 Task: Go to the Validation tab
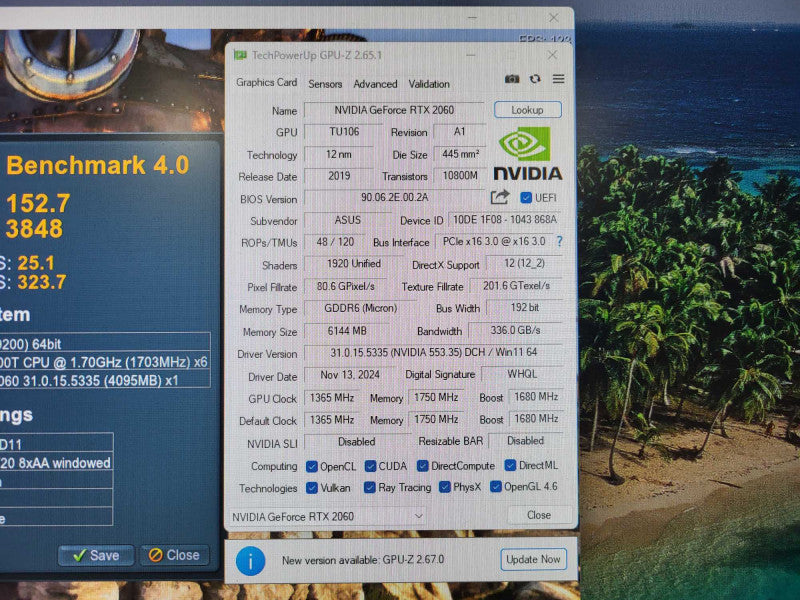click(x=429, y=84)
